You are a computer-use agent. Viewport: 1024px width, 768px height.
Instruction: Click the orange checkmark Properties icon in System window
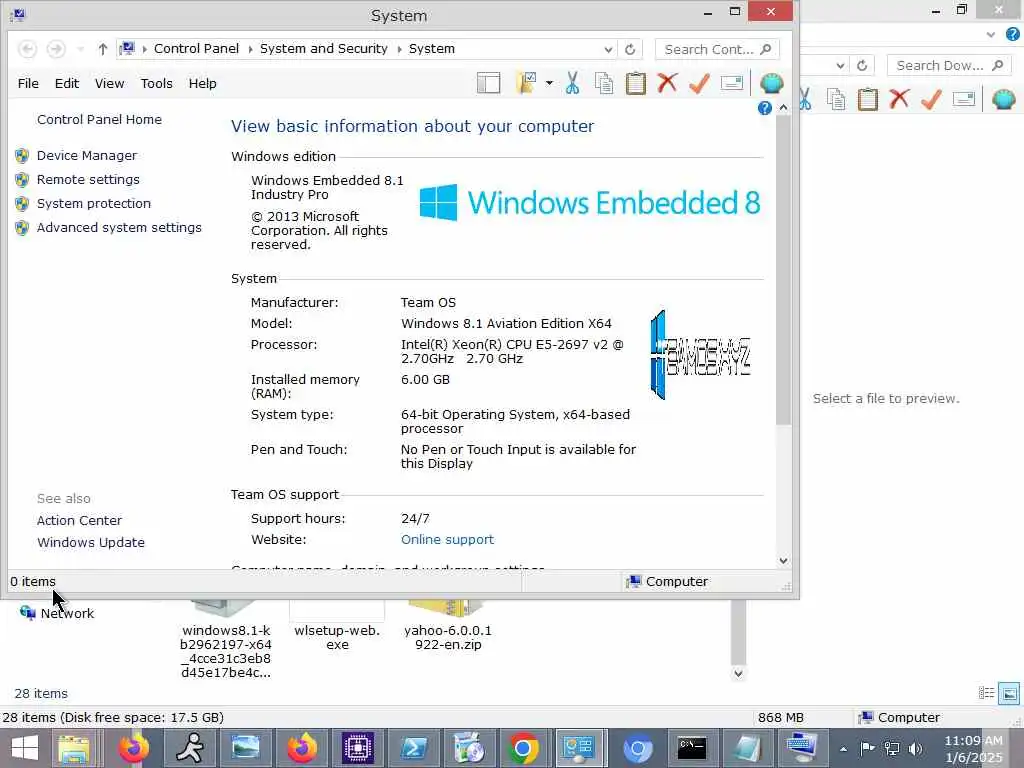[699, 84]
